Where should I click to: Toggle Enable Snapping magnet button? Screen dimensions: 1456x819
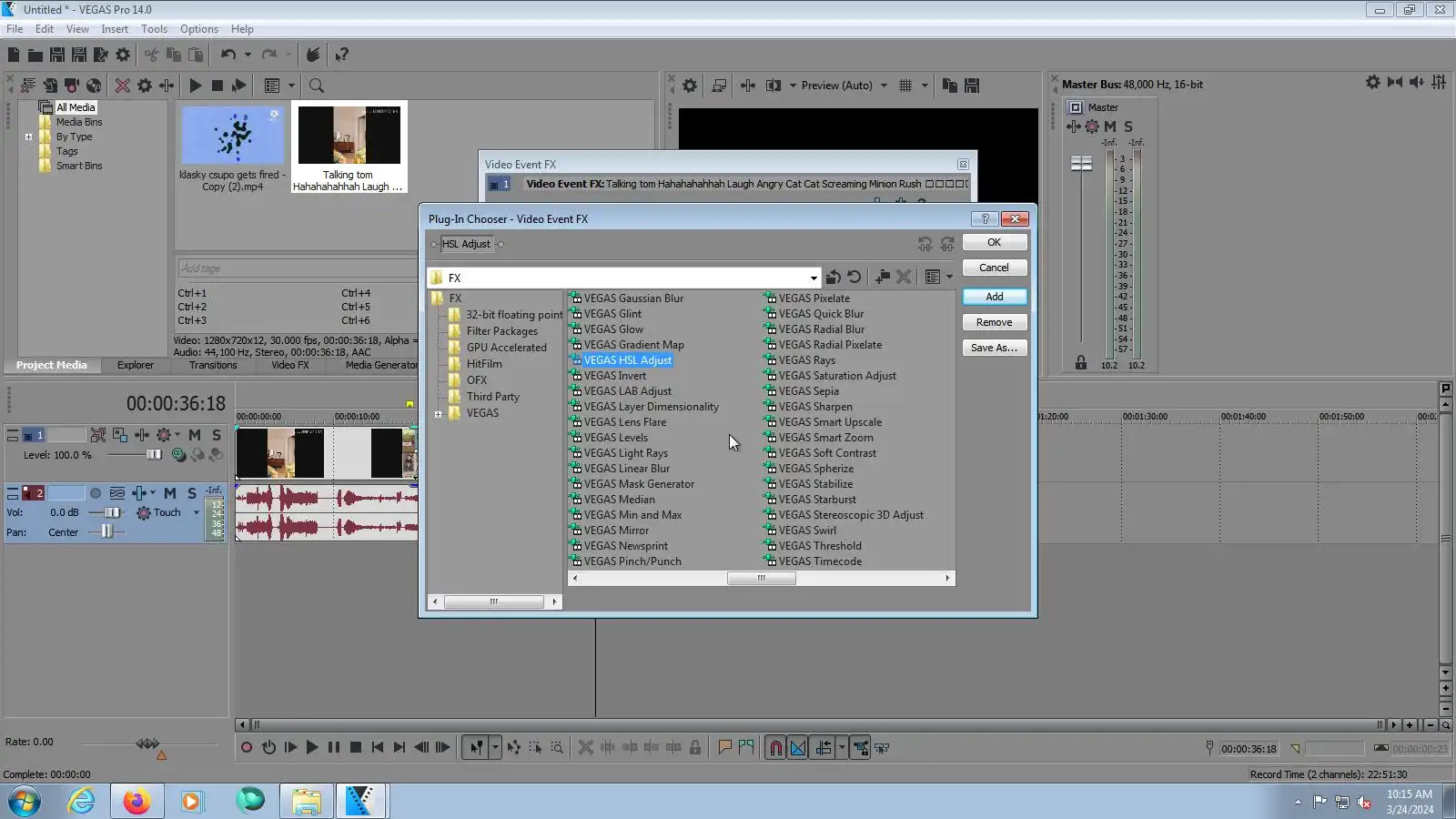tap(775, 748)
